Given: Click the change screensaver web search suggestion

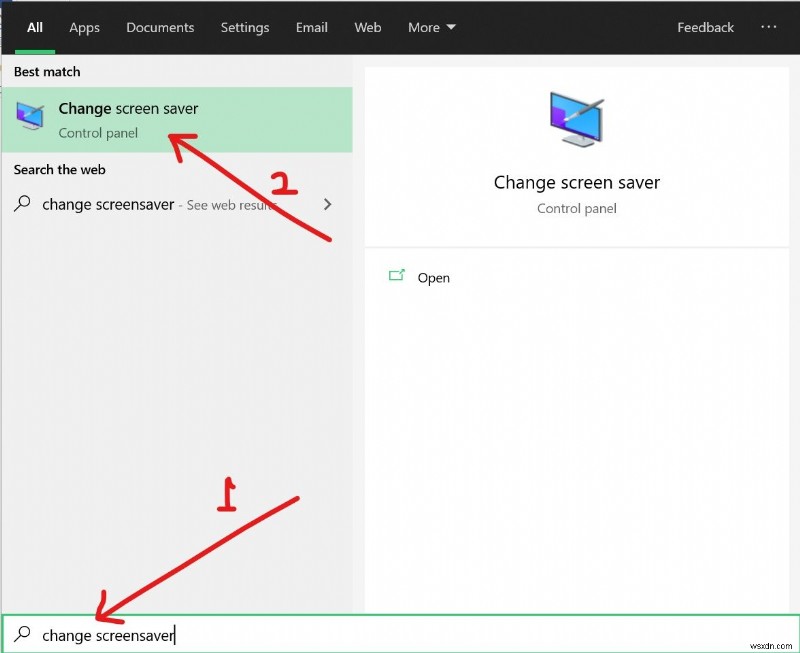Looking at the screenshot, I should (x=110, y=204).
